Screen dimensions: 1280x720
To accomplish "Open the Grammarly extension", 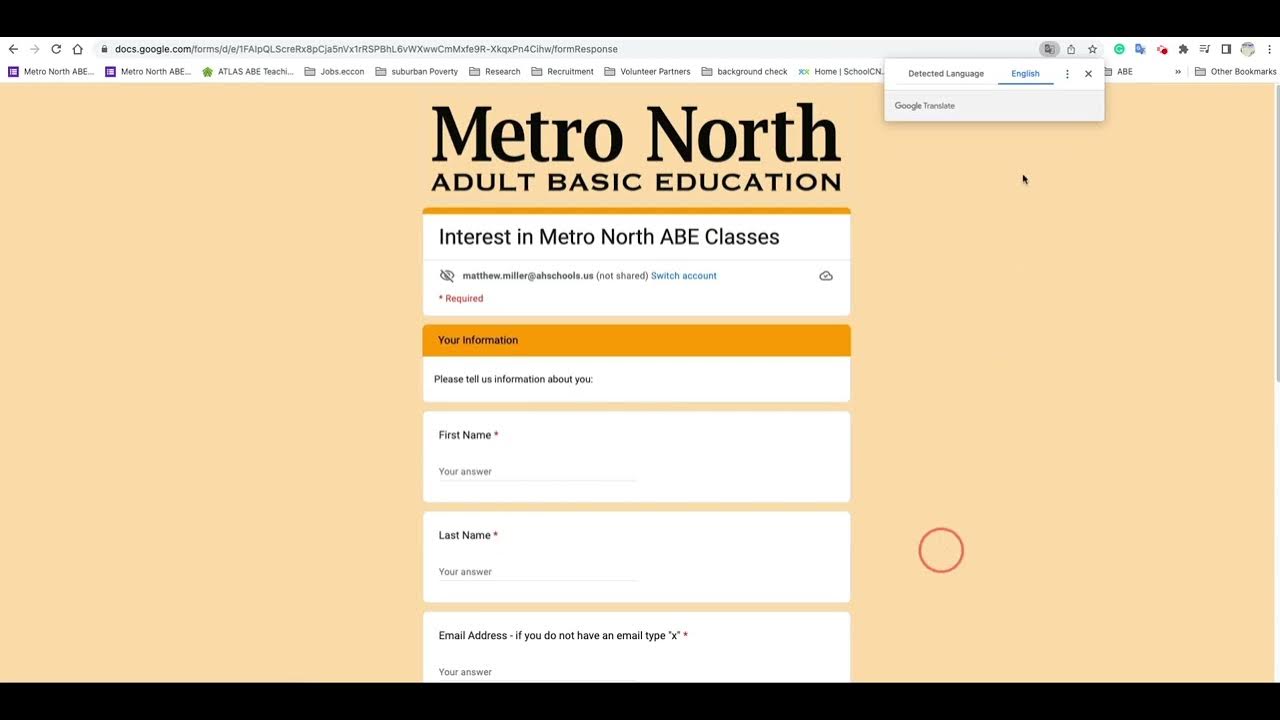I will tap(1119, 49).
